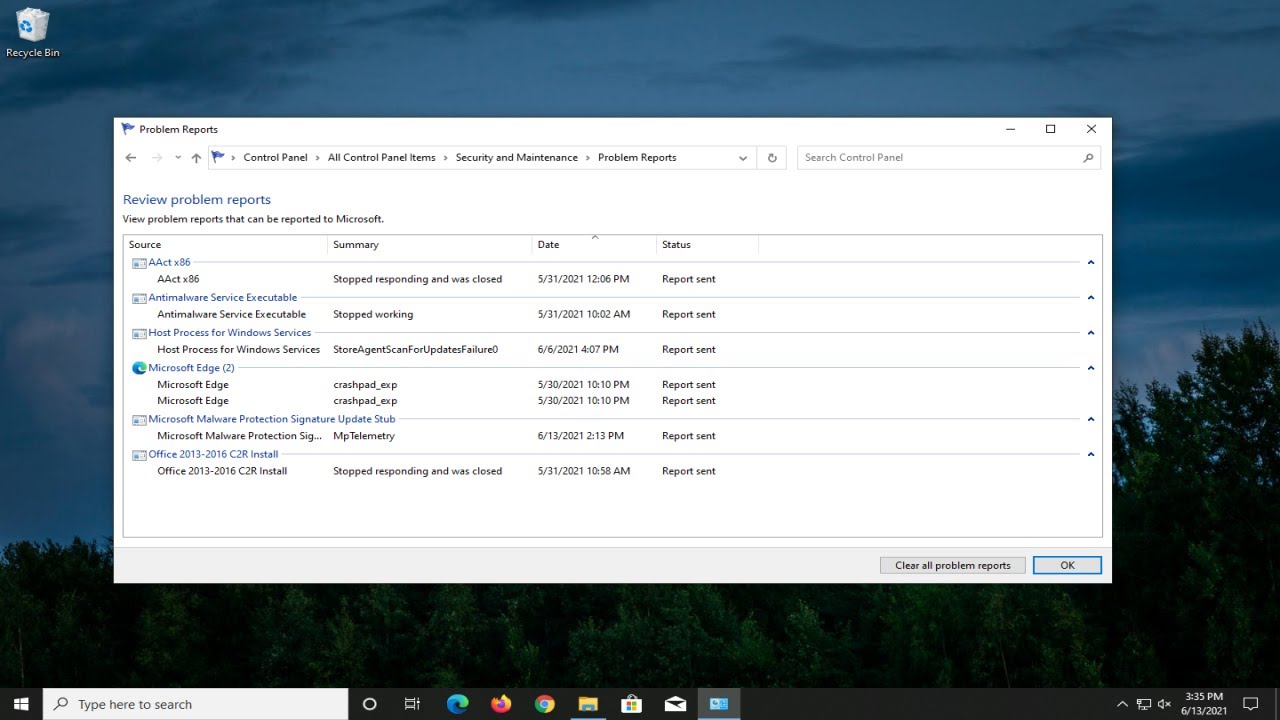Launch Microsoft Edge from taskbar
Image resolution: width=1280 pixels, height=720 pixels.
[x=457, y=704]
